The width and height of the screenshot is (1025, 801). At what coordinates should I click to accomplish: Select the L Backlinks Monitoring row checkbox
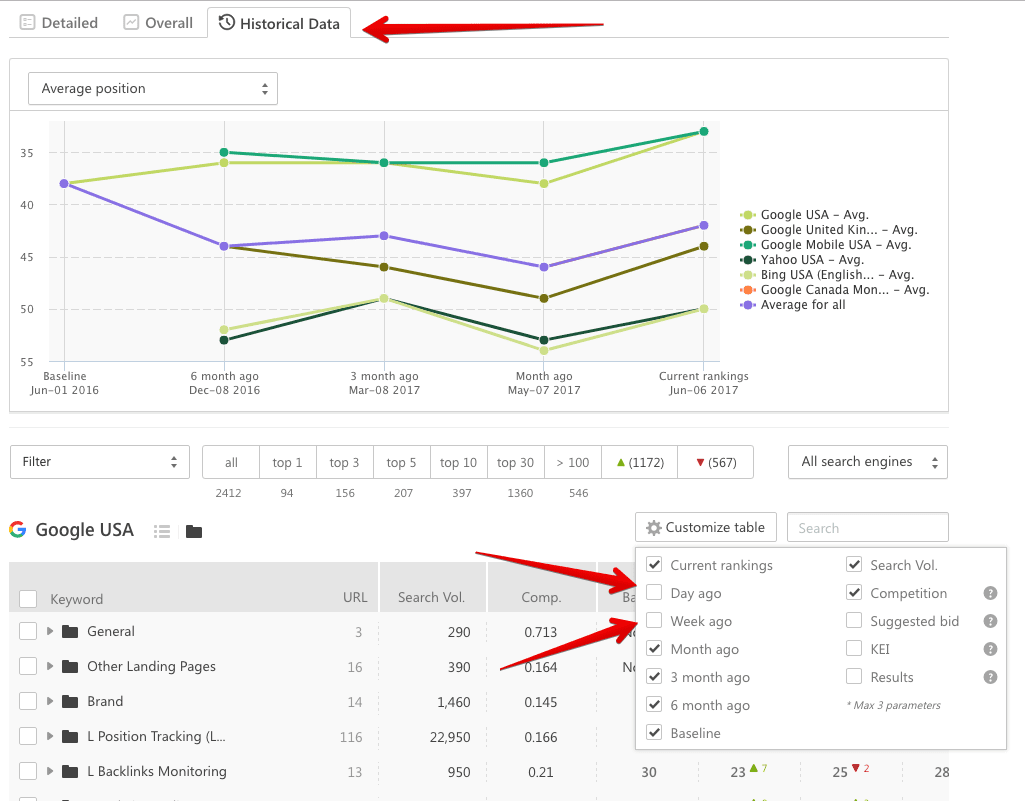click(x=28, y=772)
